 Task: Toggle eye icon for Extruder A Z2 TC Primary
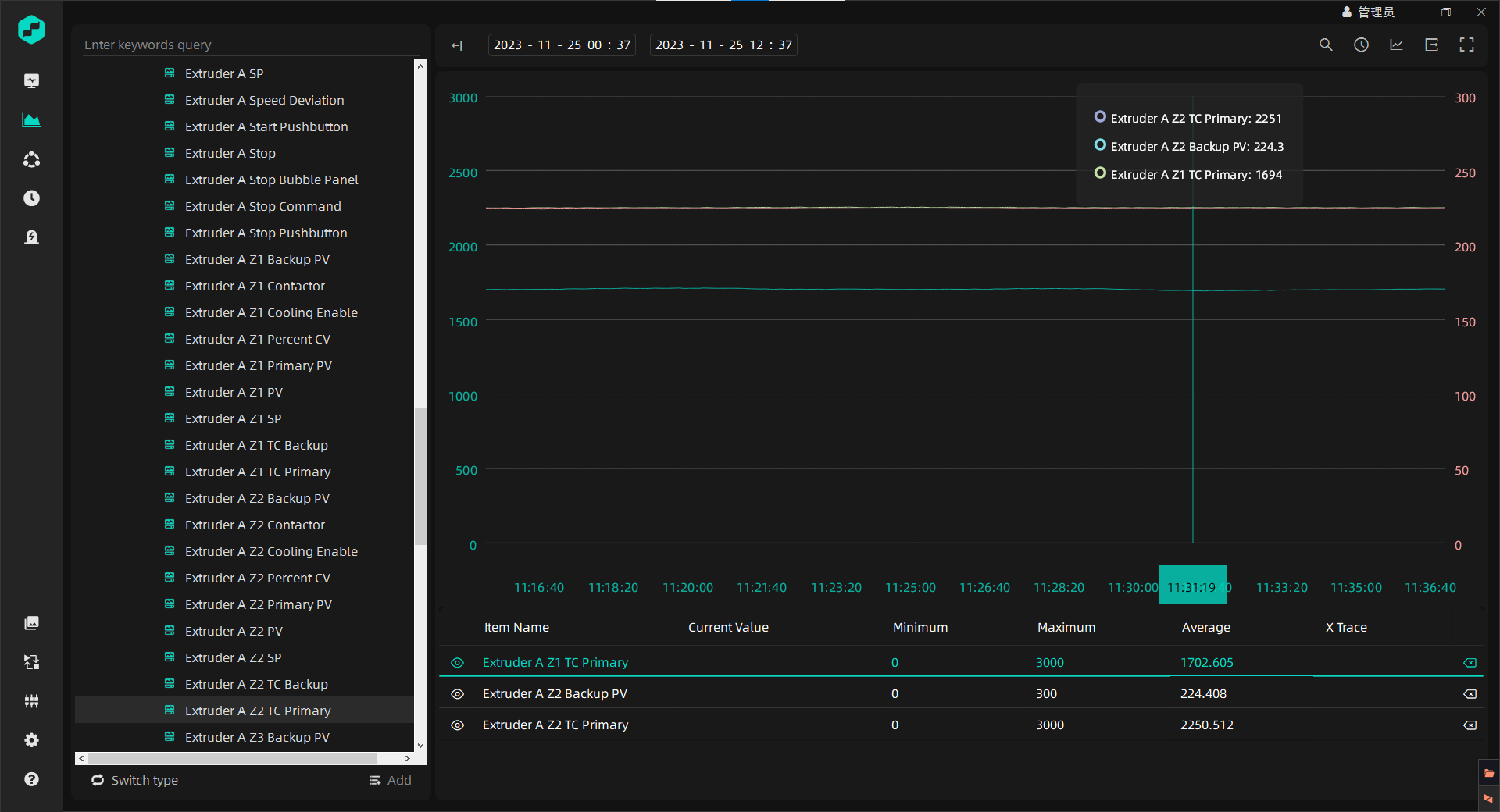(458, 725)
